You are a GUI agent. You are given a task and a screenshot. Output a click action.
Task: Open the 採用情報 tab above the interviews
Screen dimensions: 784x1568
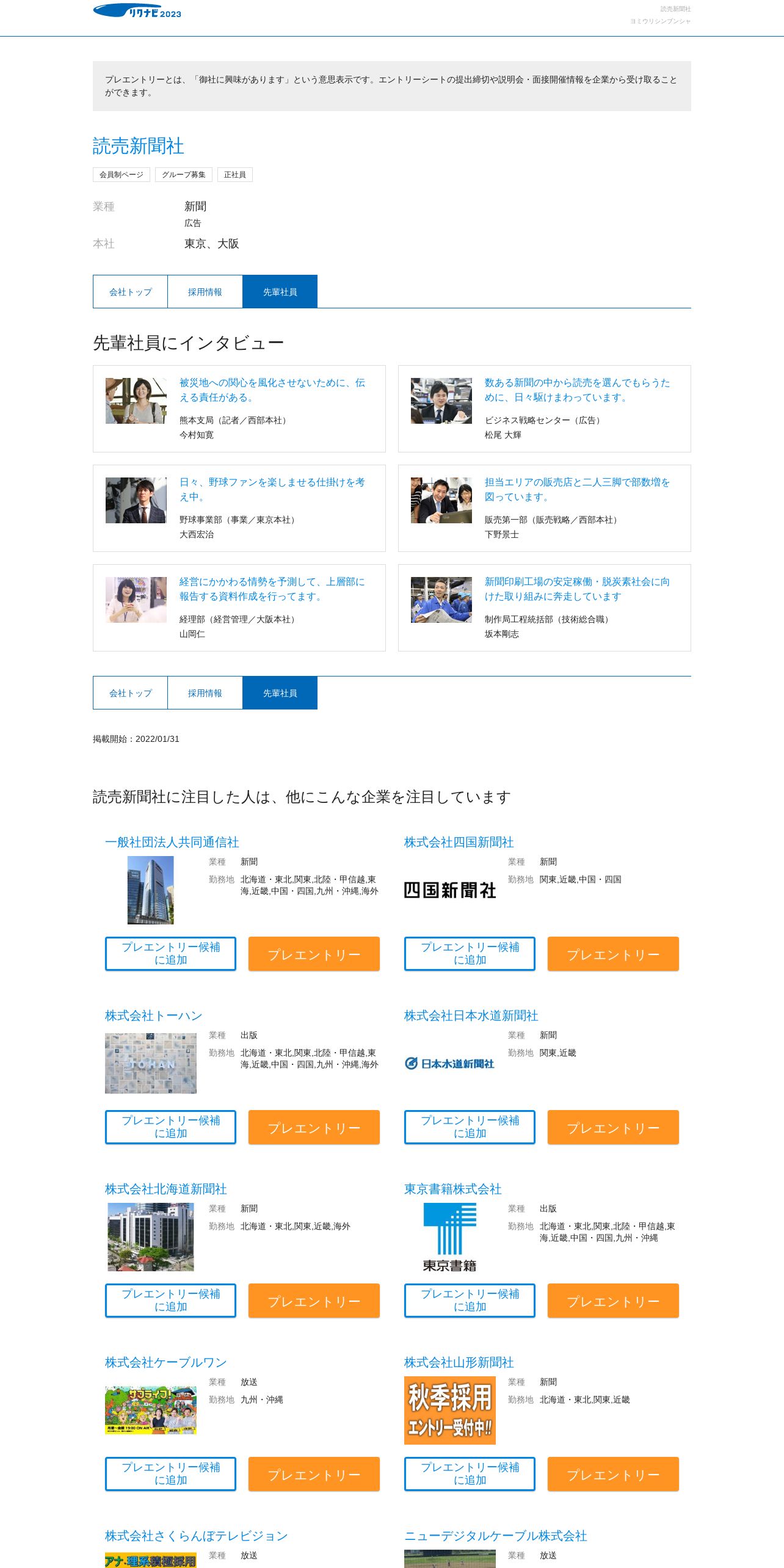pyautogui.click(x=205, y=292)
